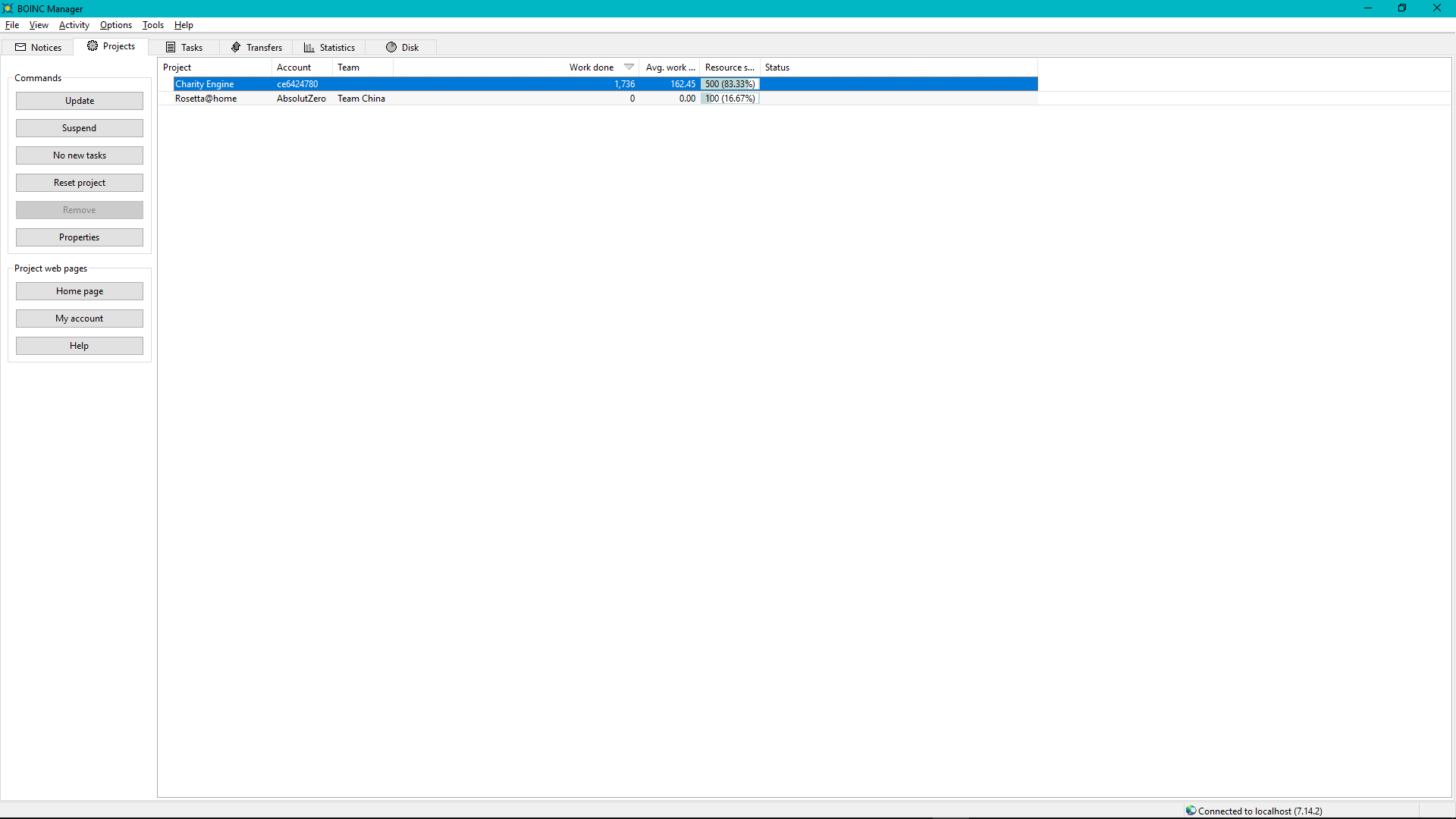Open the Tools menu
Image resolution: width=1456 pixels, height=819 pixels.
[x=153, y=25]
